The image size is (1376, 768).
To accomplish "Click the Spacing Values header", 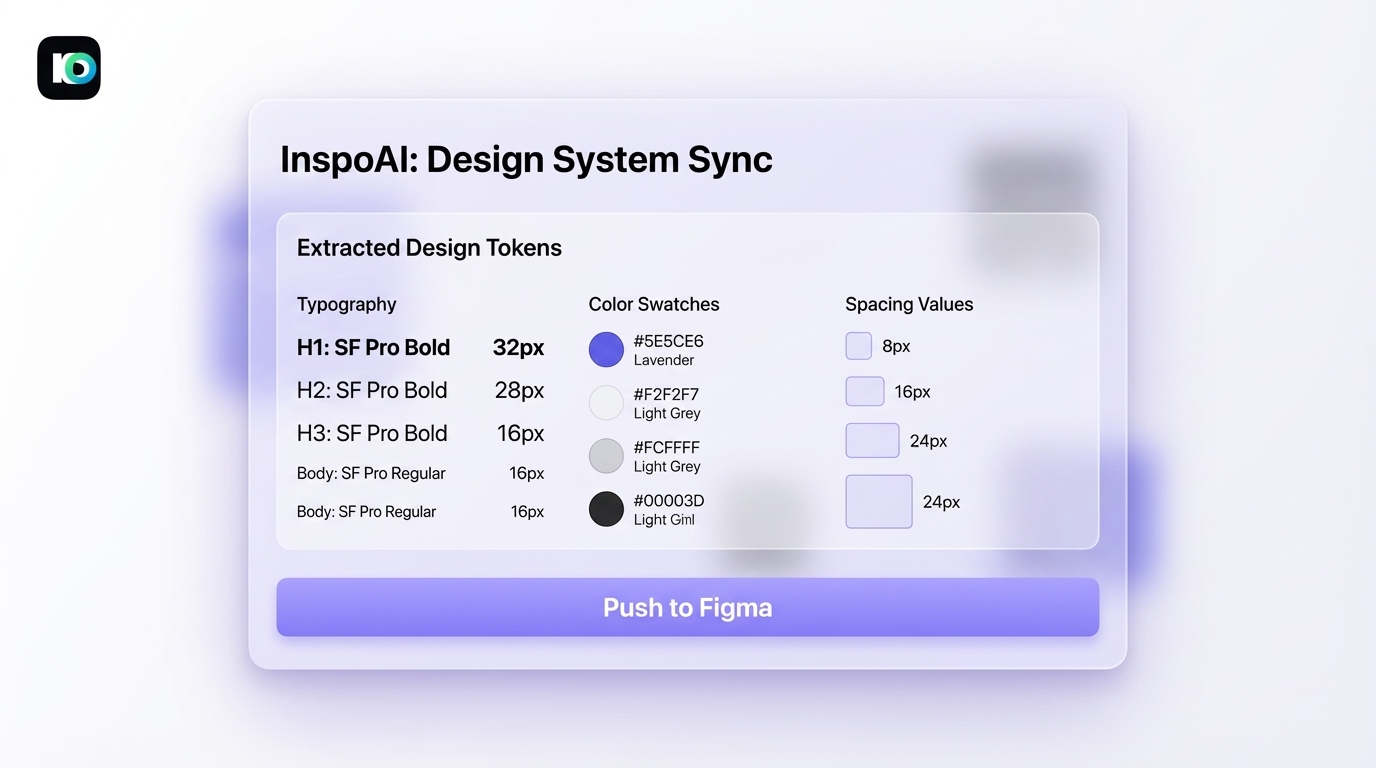I will coord(908,304).
